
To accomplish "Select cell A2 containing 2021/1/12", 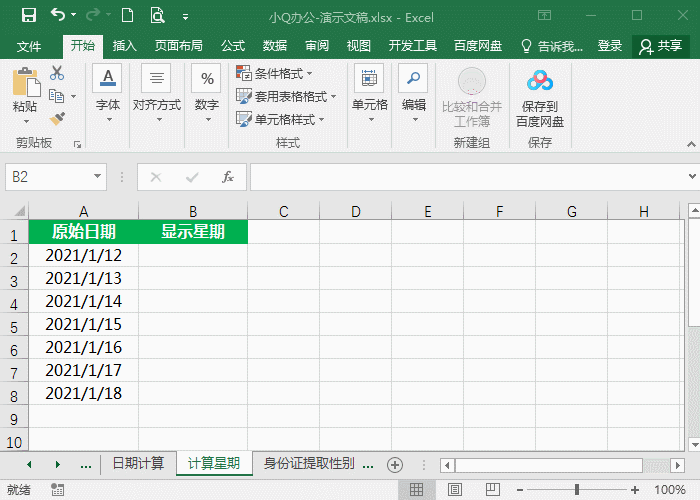I will [83, 255].
